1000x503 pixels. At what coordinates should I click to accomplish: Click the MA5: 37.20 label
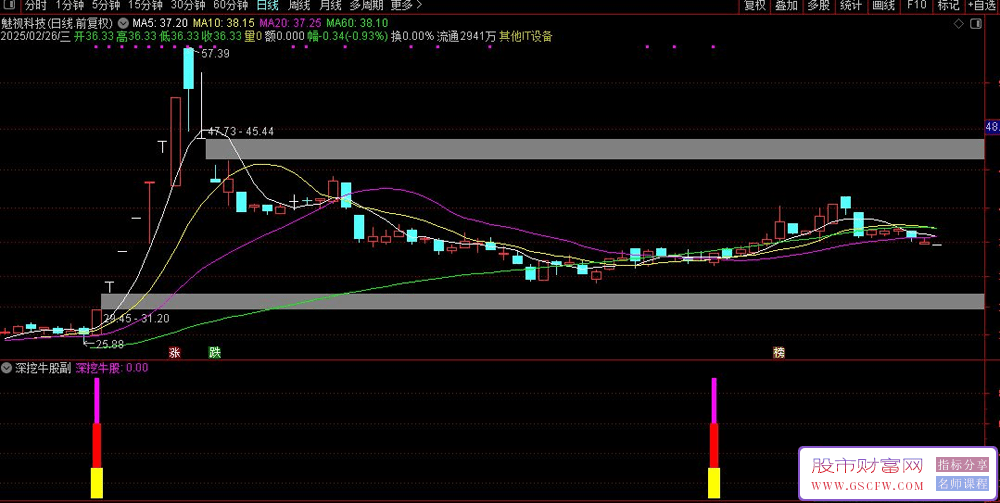coord(158,25)
